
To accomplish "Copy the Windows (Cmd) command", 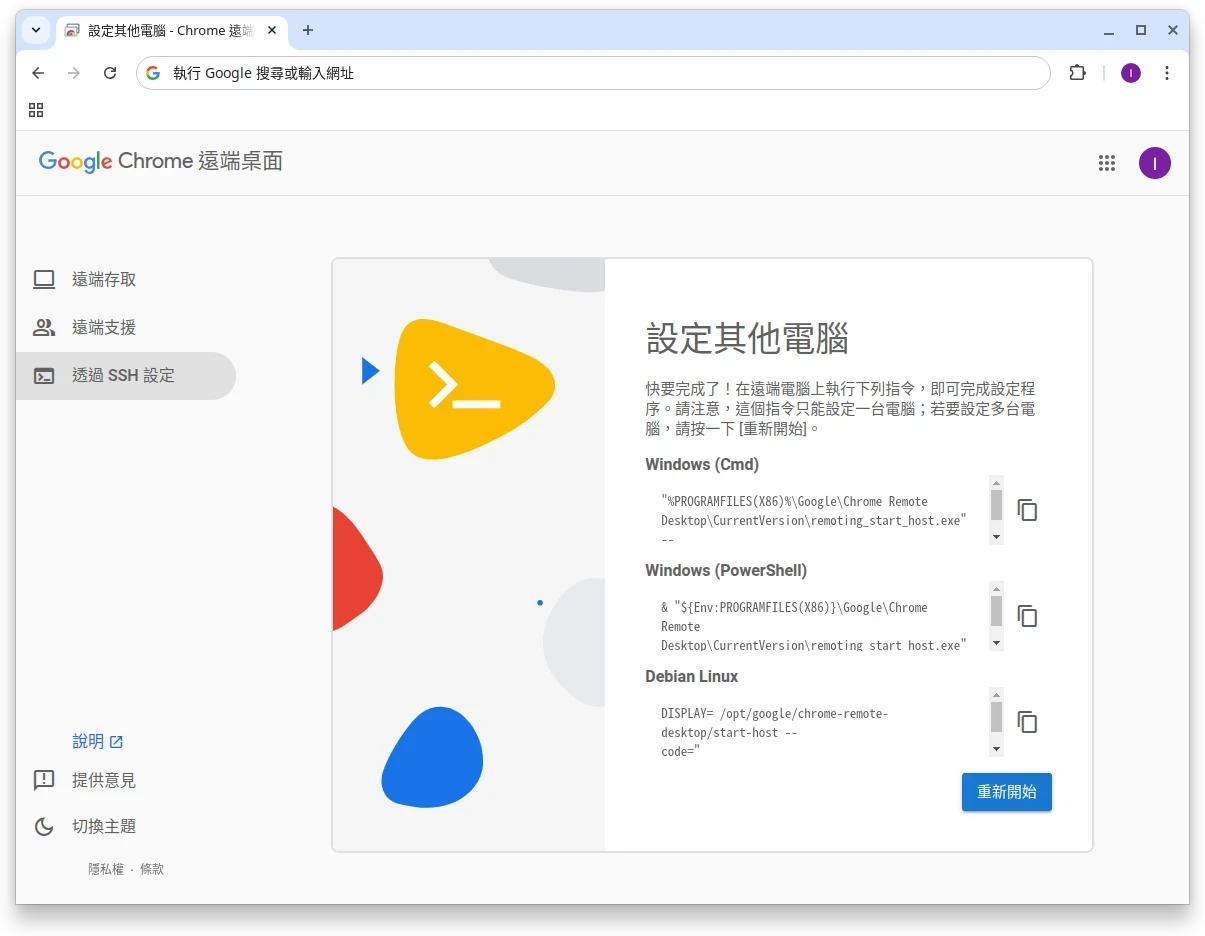I will point(1027,510).
